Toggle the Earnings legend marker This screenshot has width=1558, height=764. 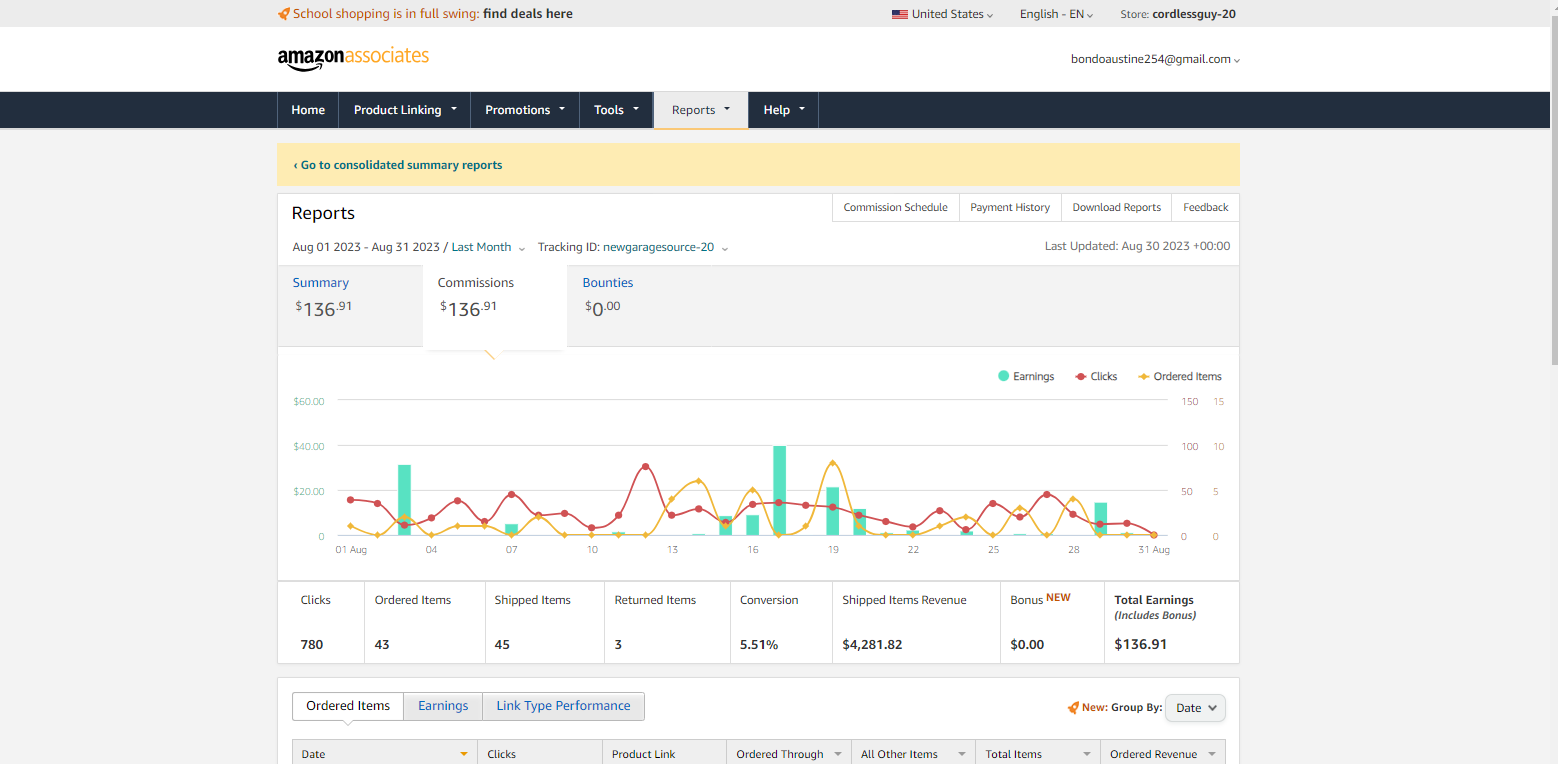(1003, 376)
